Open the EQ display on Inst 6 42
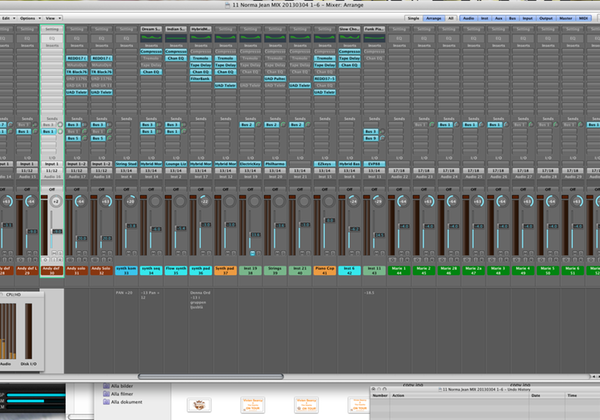This screenshot has width=600, height=420. (x=349, y=38)
